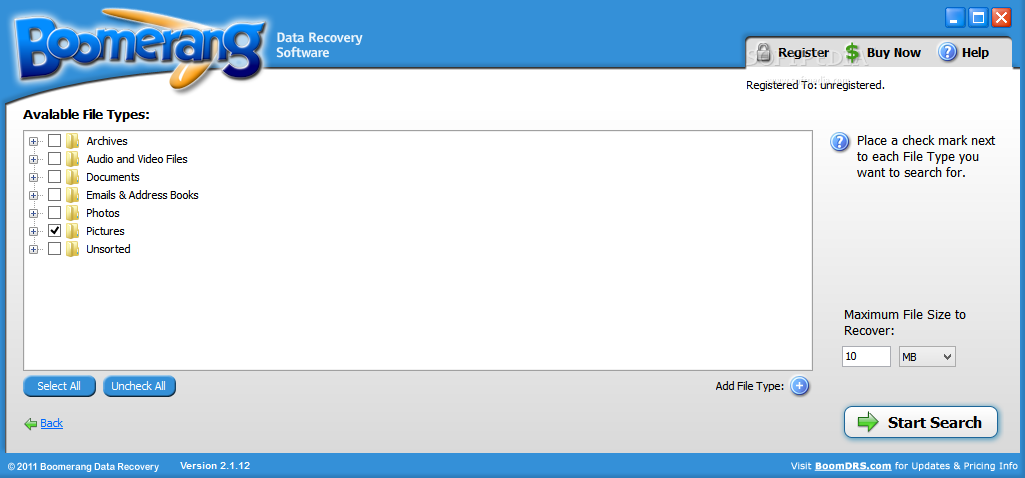Viewport: 1025px width, 478px height.
Task: Minimize the Boomerang window
Action: click(955, 18)
